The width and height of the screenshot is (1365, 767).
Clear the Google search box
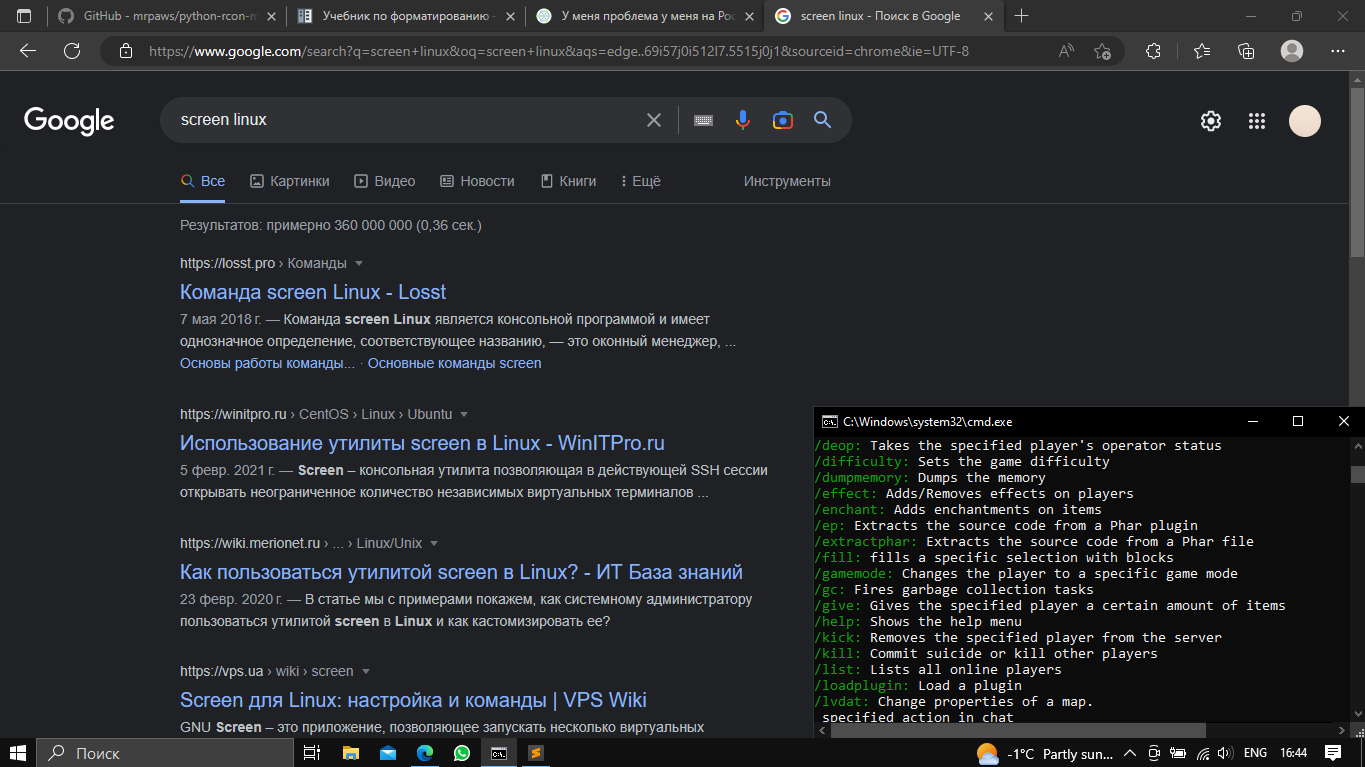coord(654,120)
